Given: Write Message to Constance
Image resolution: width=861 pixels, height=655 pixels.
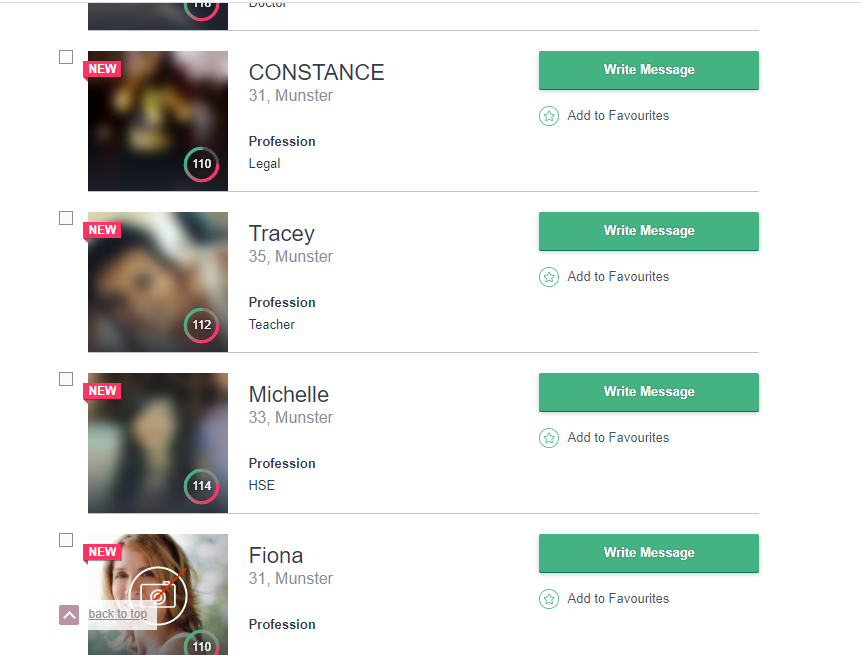Looking at the screenshot, I should (x=648, y=70).
